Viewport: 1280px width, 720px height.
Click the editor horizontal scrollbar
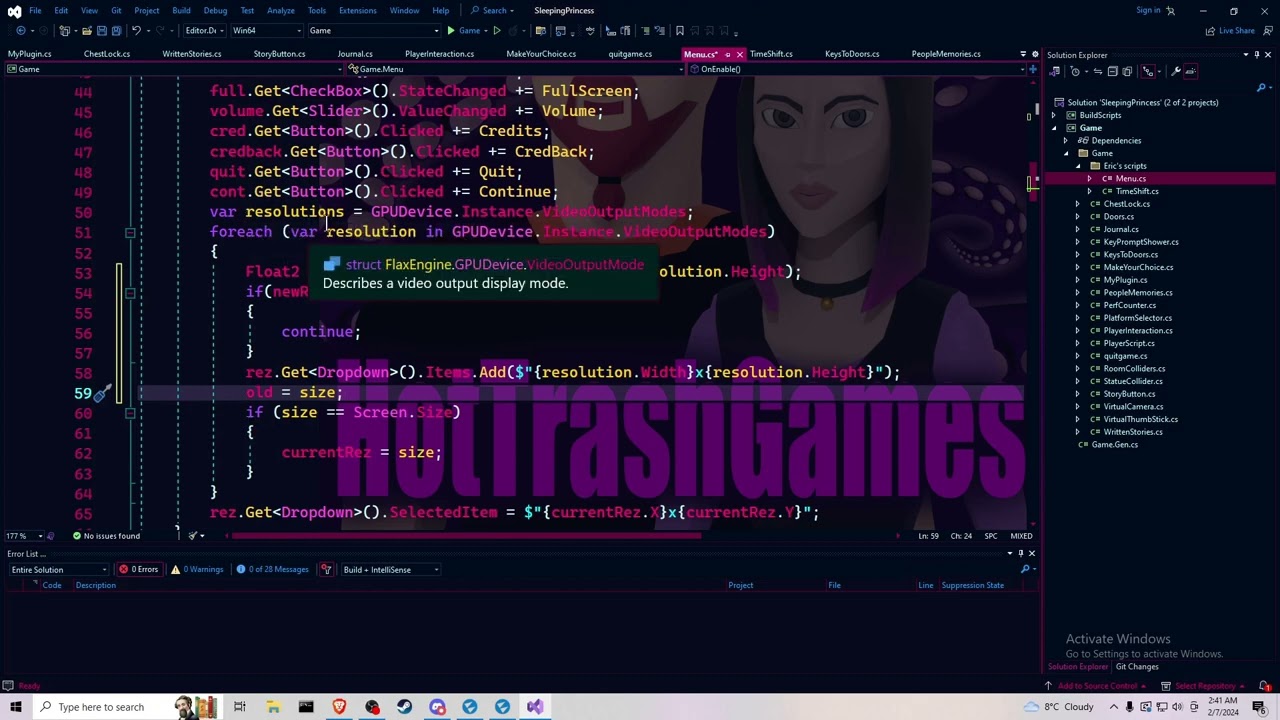[465, 536]
